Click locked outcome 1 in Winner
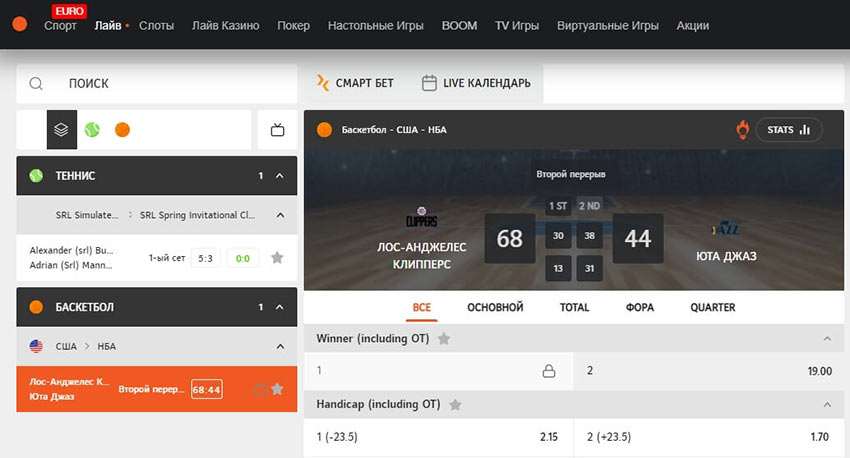 (x=439, y=371)
